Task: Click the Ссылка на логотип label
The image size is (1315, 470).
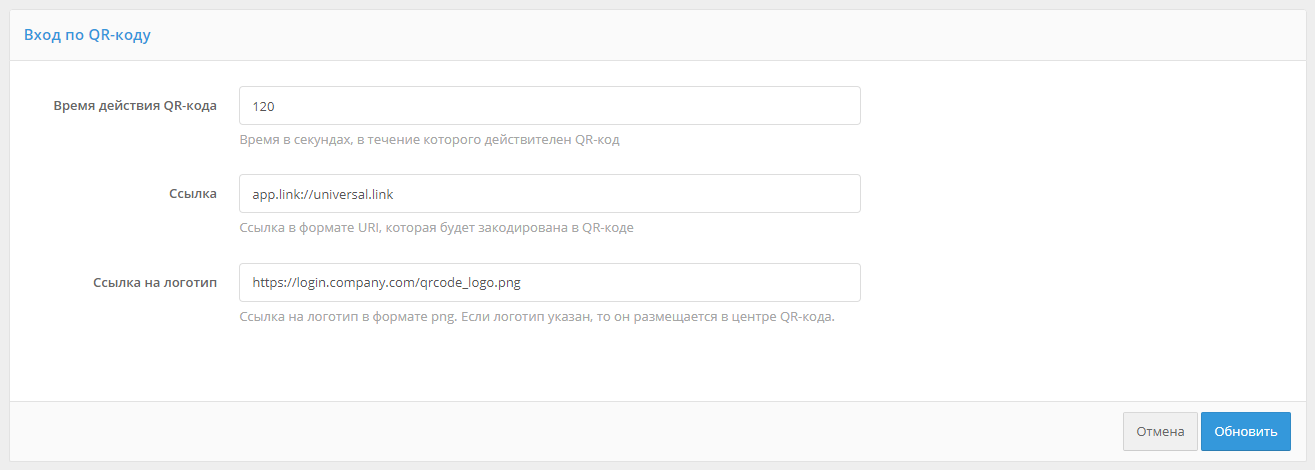Action: pos(155,282)
